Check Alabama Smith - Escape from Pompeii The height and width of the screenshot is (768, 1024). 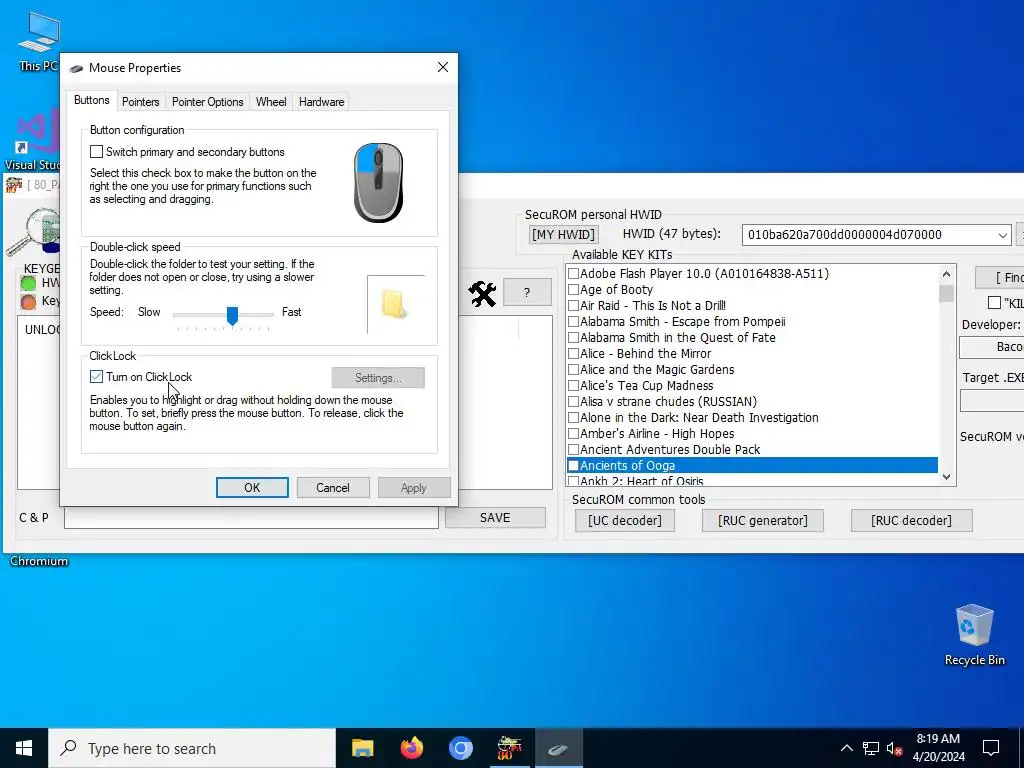point(573,321)
